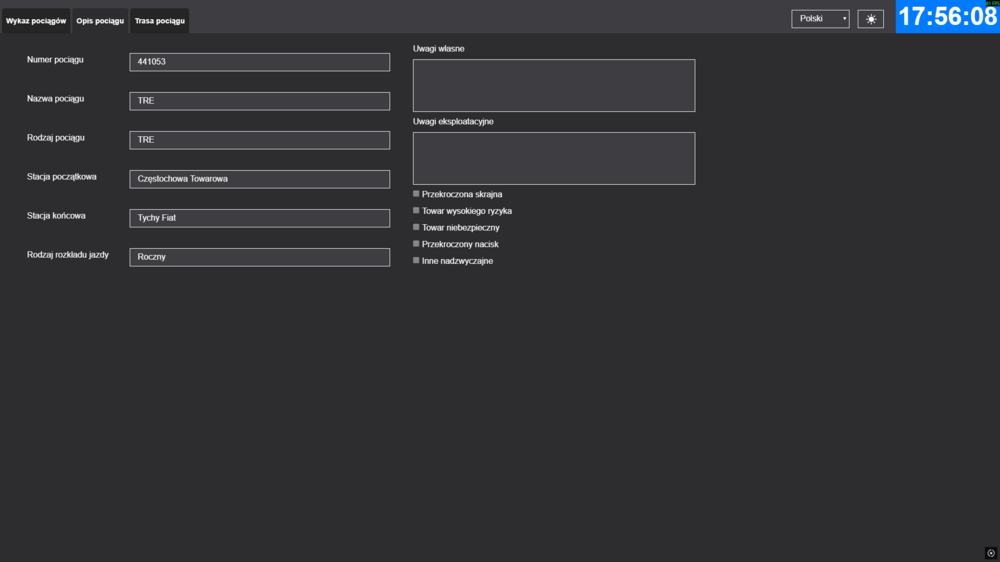This screenshot has height=562, width=1000.
Task: Click the Rodzaj rozkładu jazdy field Roczny
Action: [259, 257]
